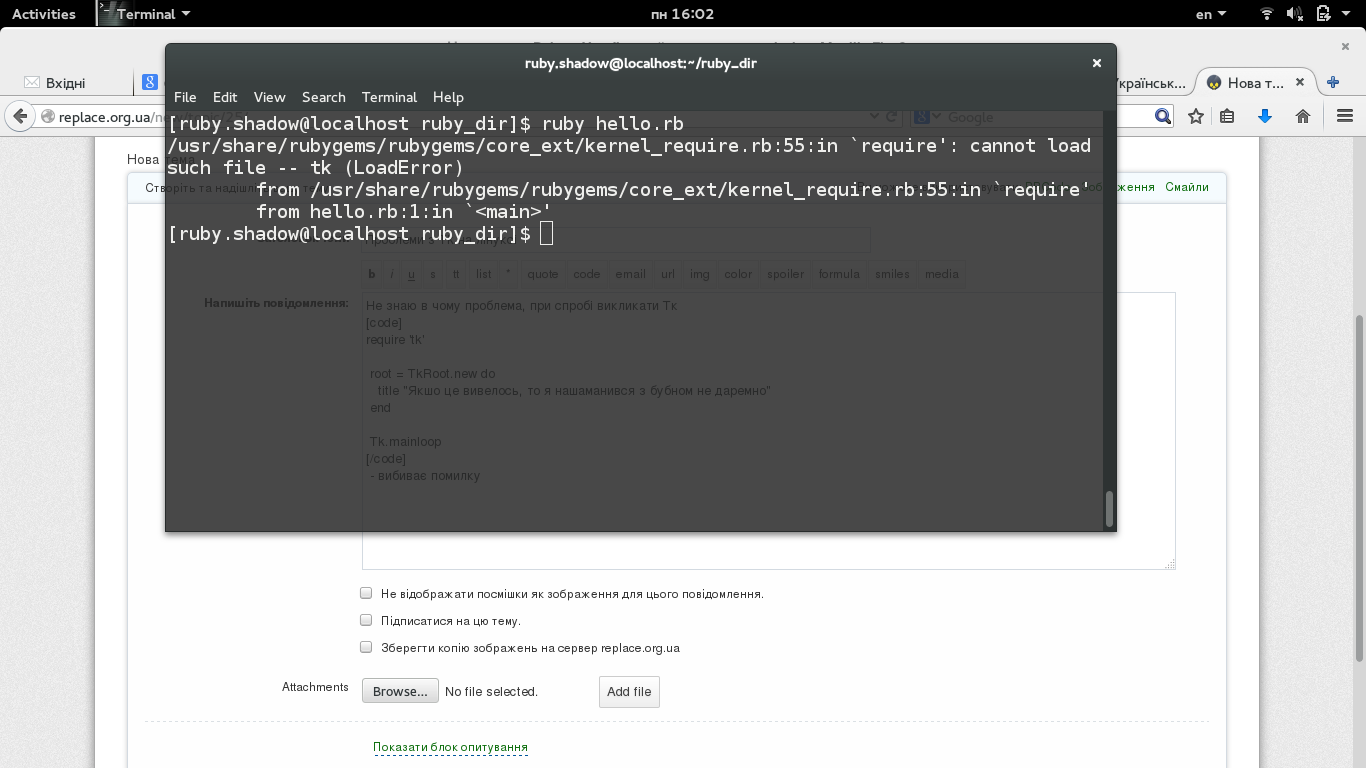Image resolution: width=1366 pixels, height=768 pixels.
Task: Click the bookmark star icon
Action: [x=1196, y=117]
